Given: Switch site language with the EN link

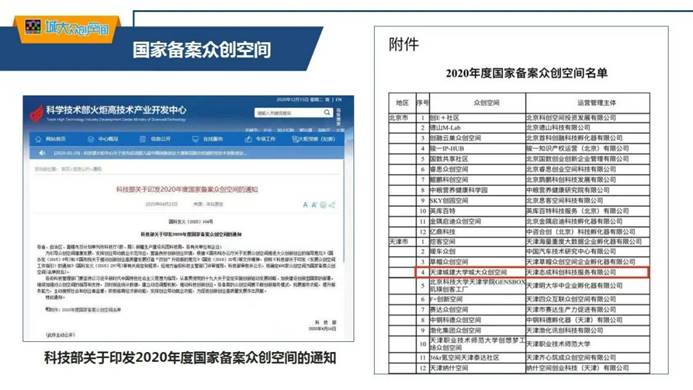Looking at the screenshot, I should 339,99.
